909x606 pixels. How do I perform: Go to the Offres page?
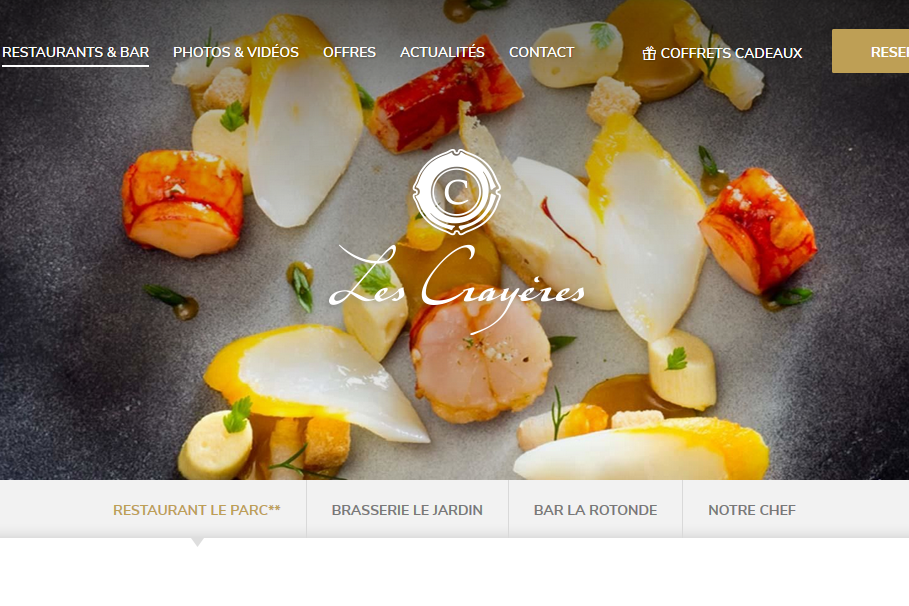pos(350,52)
